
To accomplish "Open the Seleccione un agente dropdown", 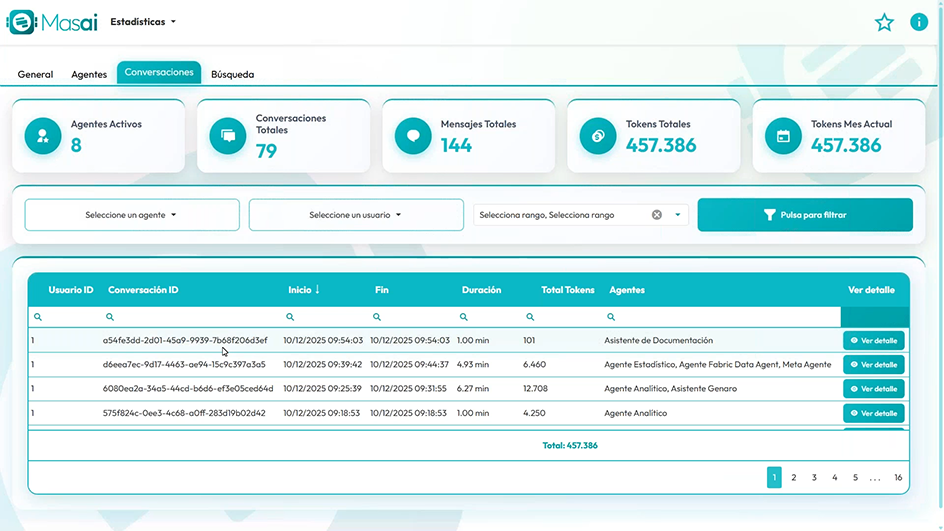I will click(x=132, y=215).
